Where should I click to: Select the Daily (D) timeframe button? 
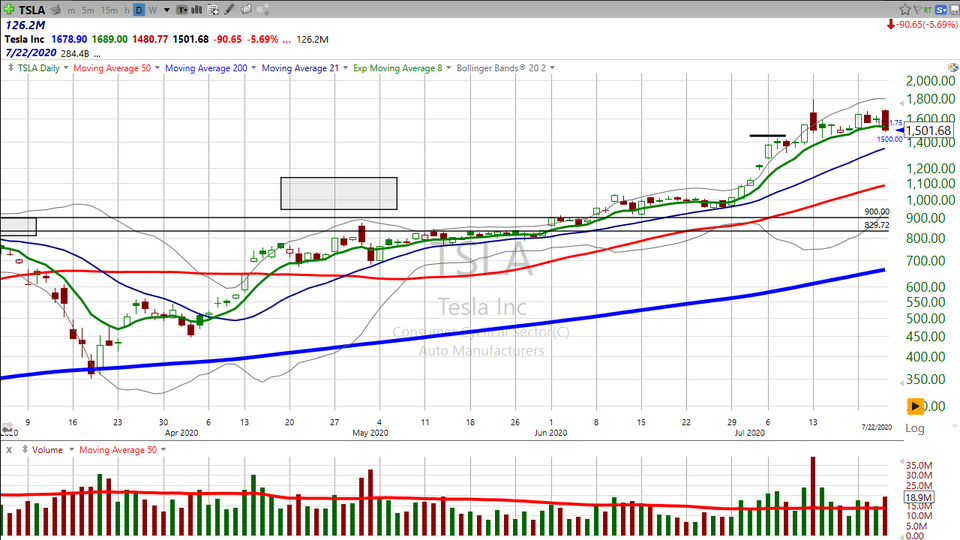click(x=139, y=10)
